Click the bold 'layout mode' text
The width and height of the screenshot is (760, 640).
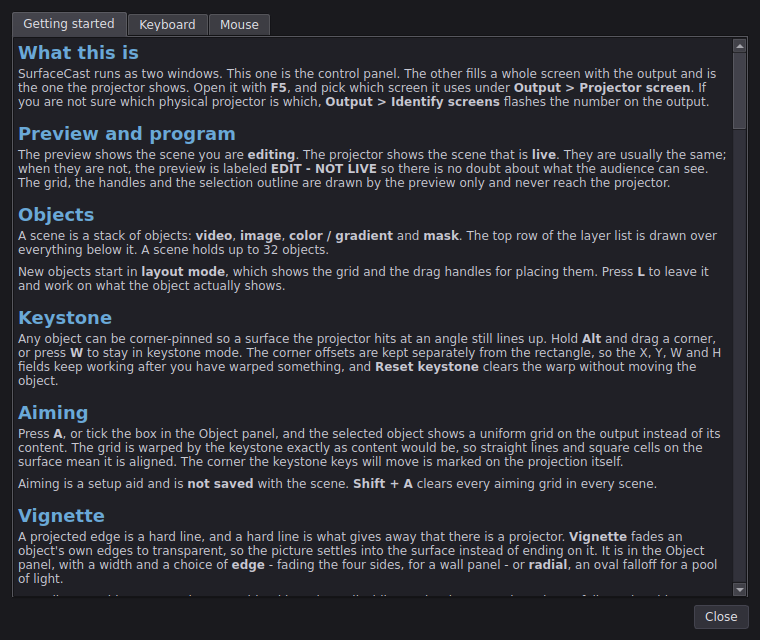coord(183,272)
